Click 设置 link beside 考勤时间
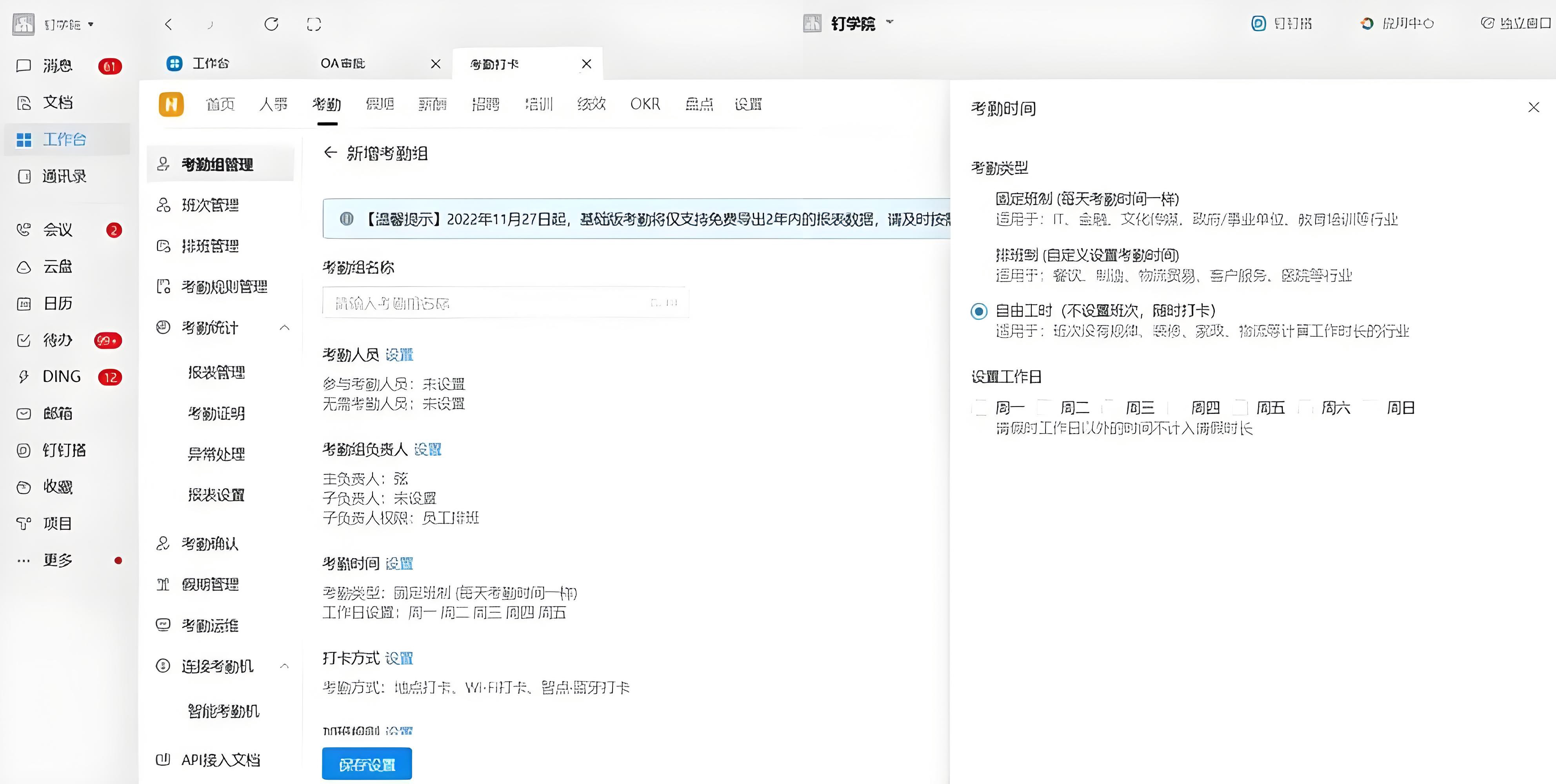The height and width of the screenshot is (784, 1556). pyautogui.click(x=399, y=564)
